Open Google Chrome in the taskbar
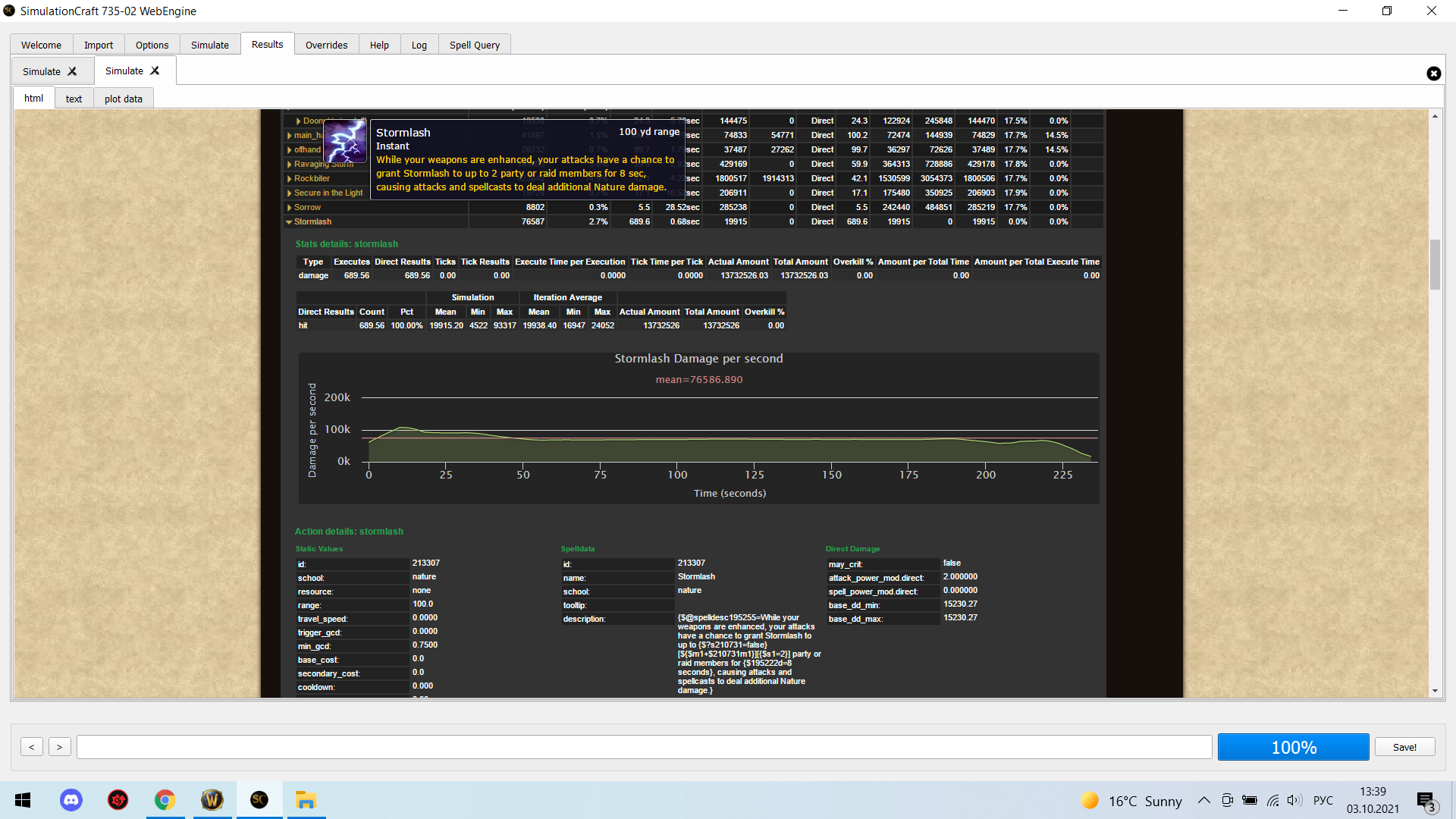 click(165, 800)
